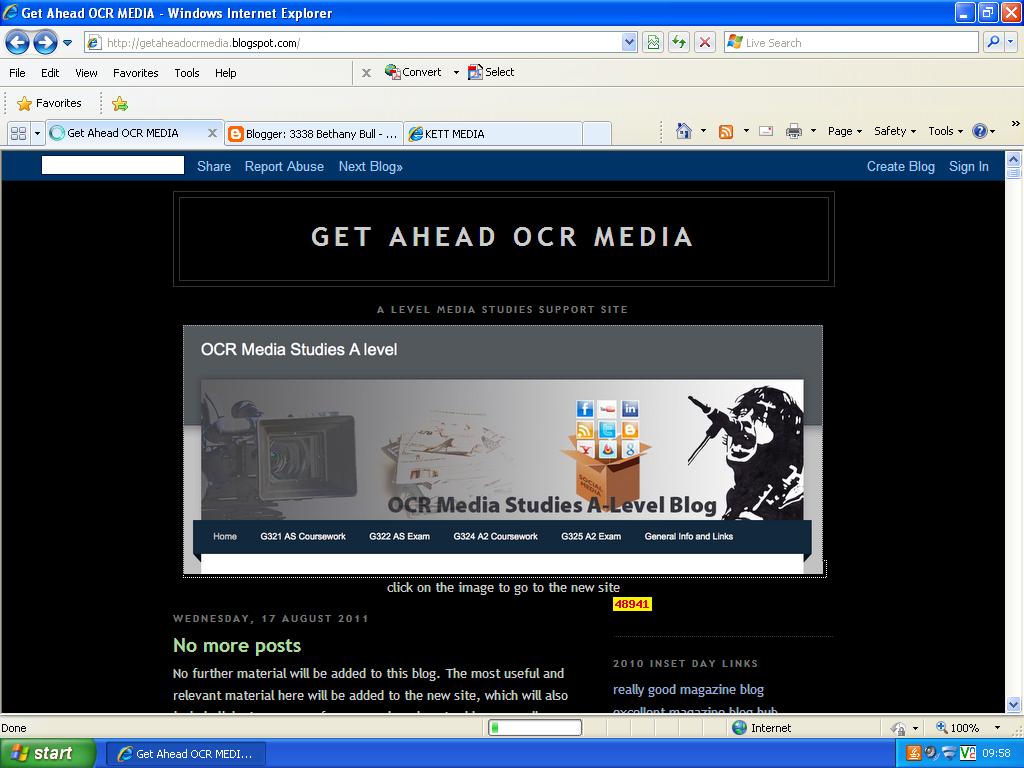1024x768 pixels.
Task: Open the Tools menu in menu bar
Action: click(187, 73)
